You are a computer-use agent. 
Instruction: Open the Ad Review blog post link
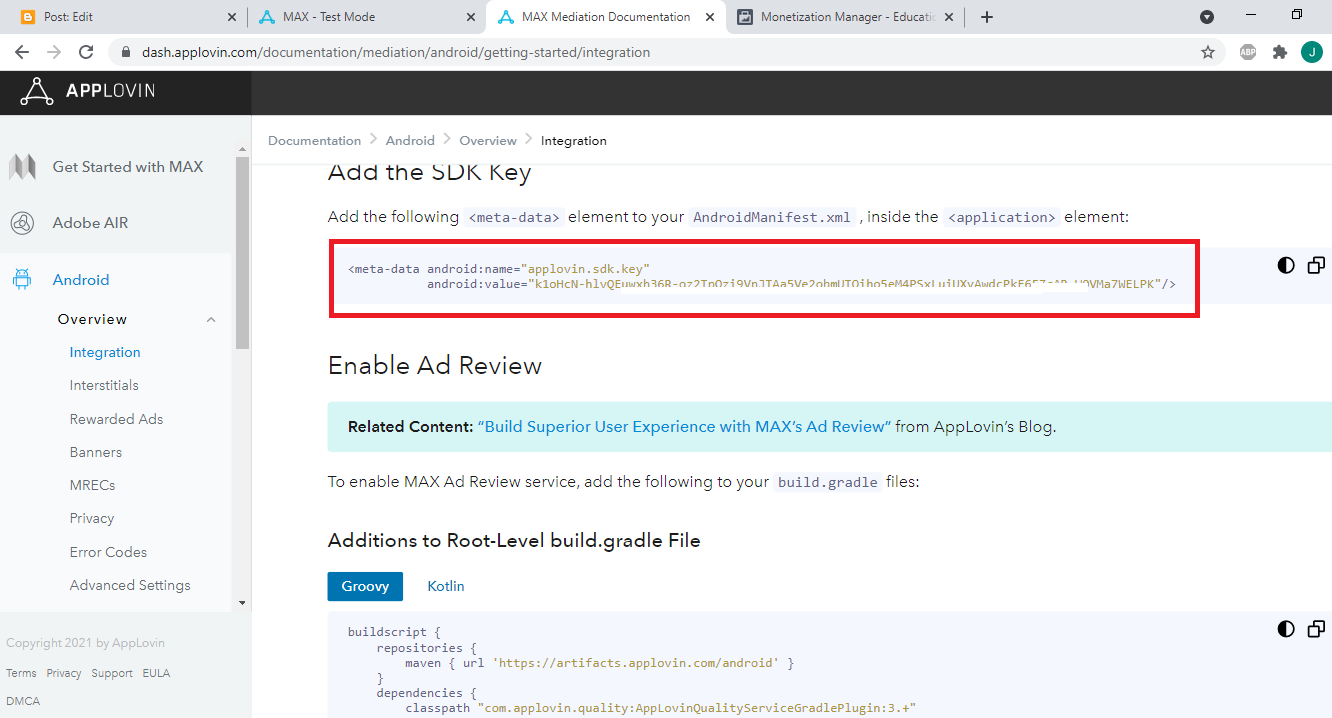click(684, 427)
